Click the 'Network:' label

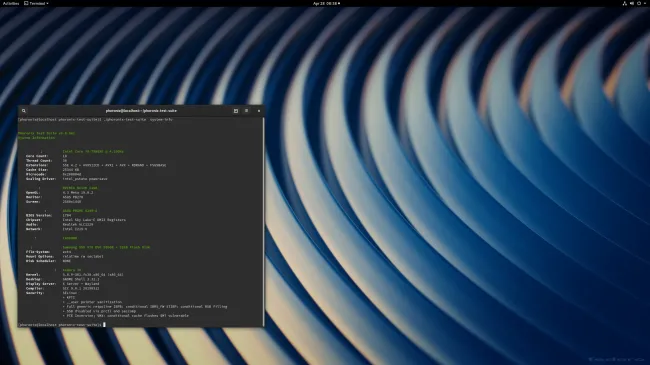click(34, 229)
